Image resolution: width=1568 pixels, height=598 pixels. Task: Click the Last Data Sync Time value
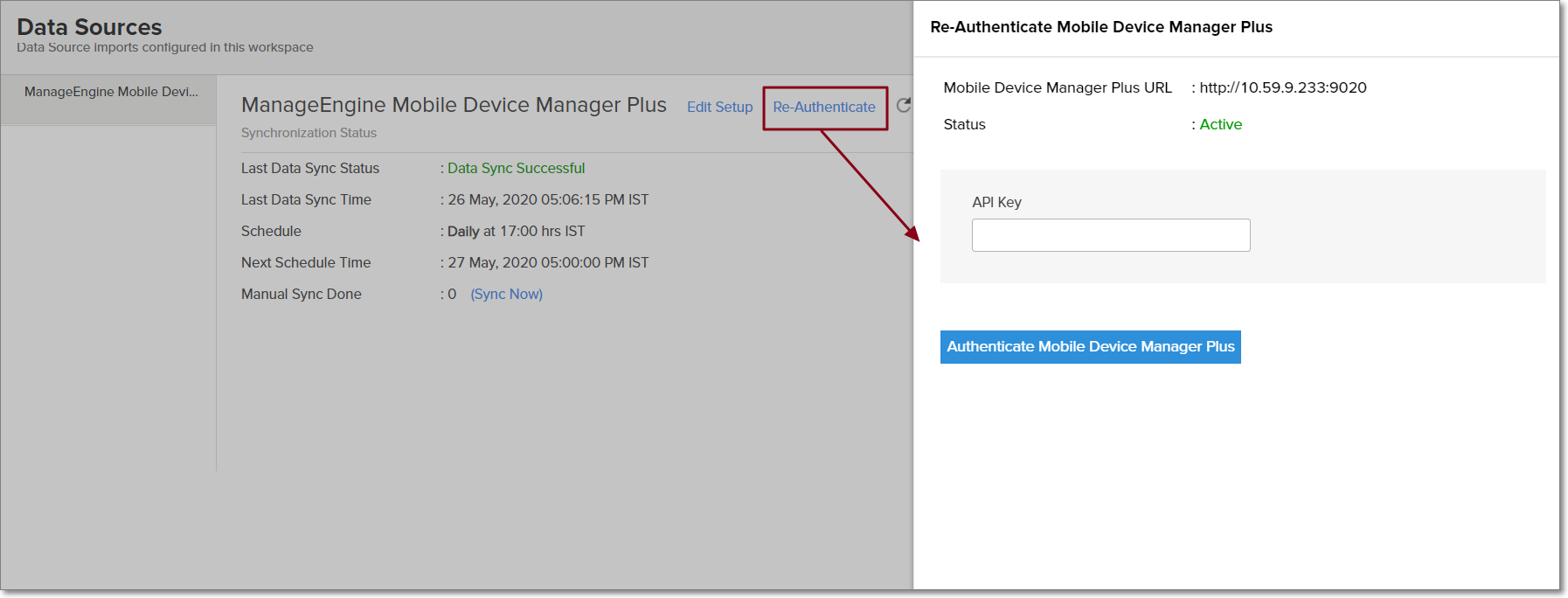pos(548,199)
